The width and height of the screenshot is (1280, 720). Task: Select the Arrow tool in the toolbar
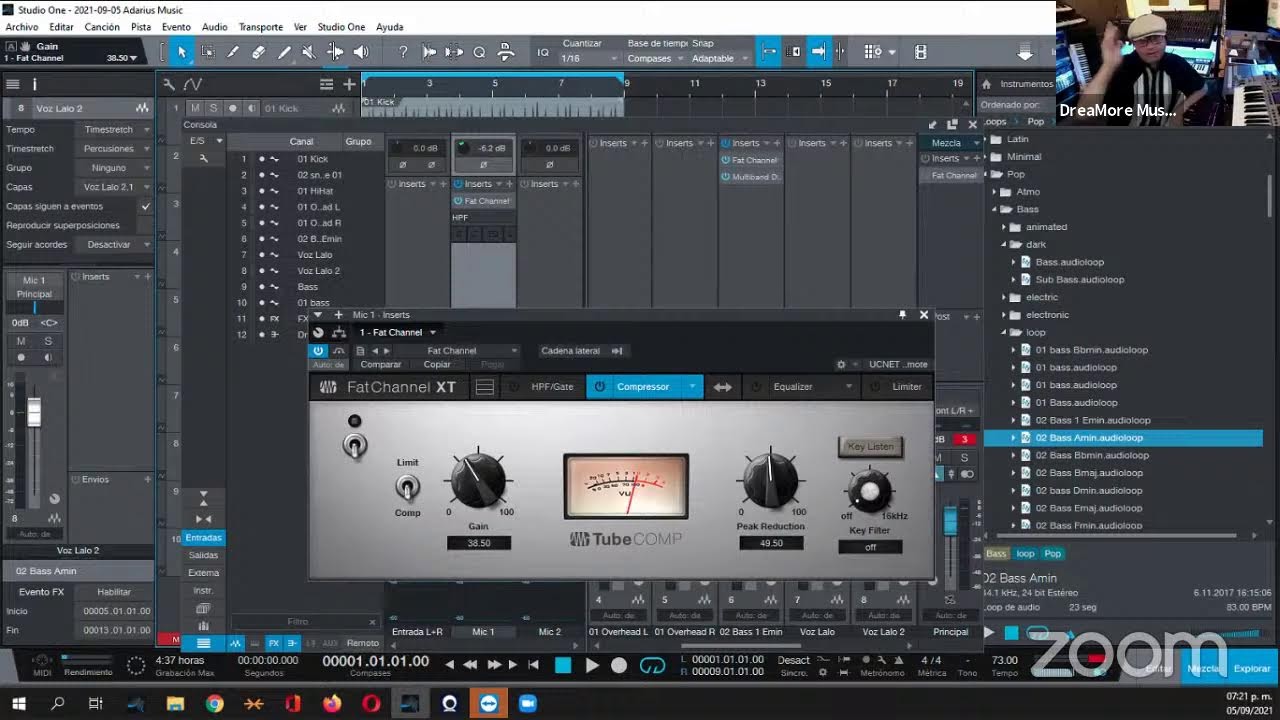[182, 52]
